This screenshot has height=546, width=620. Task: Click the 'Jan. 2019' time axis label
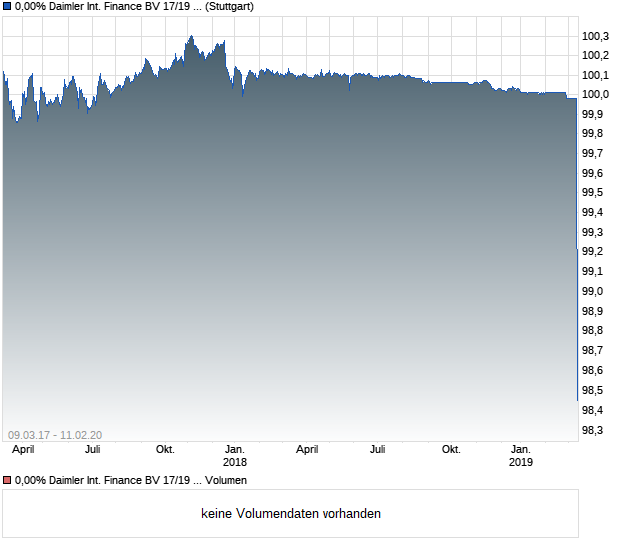point(521,456)
